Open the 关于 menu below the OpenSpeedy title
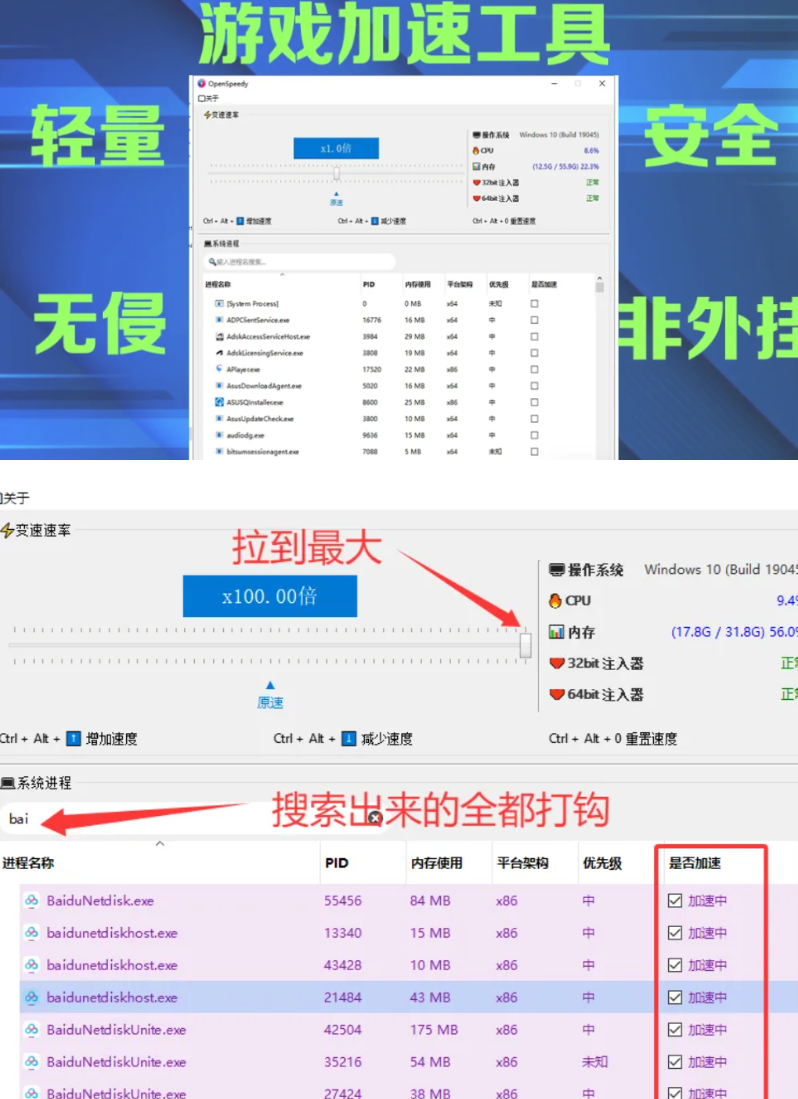 (209, 98)
